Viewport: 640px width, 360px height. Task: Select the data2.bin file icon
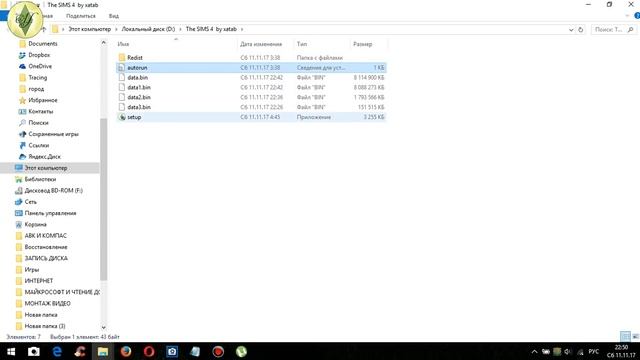tap(121, 97)
